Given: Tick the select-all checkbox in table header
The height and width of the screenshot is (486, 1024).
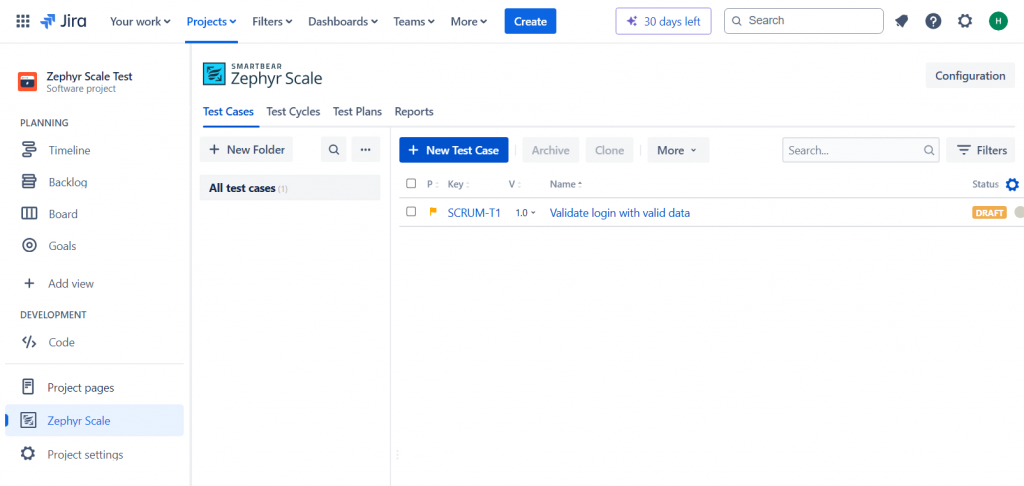Looking at the screenshot, I should point(411,184).
